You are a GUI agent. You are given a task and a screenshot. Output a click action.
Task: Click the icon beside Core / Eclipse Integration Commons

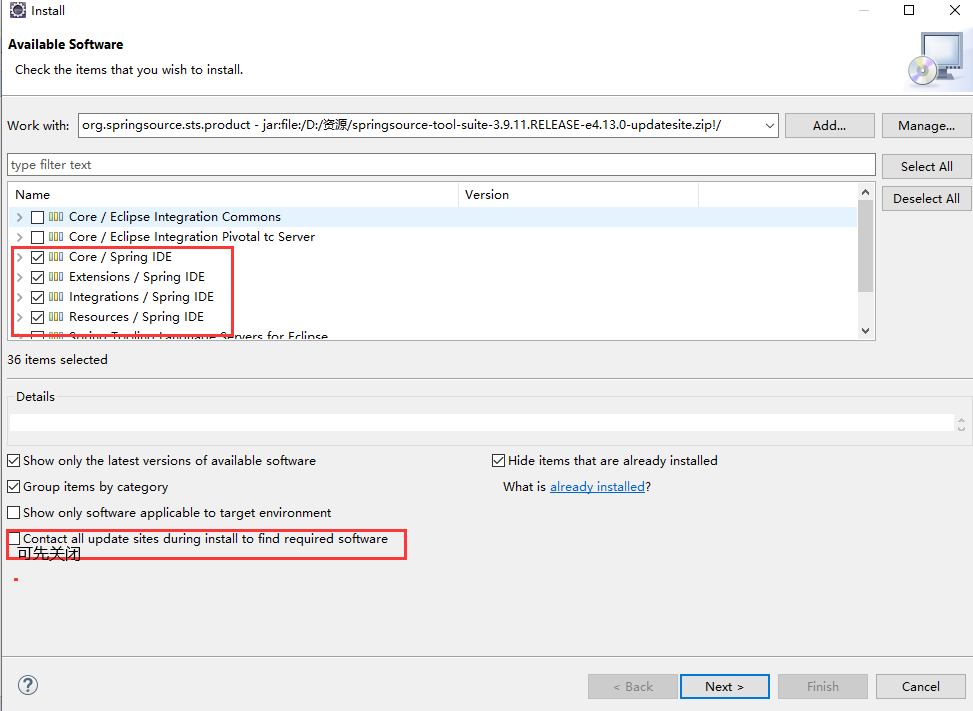point(56,217)
